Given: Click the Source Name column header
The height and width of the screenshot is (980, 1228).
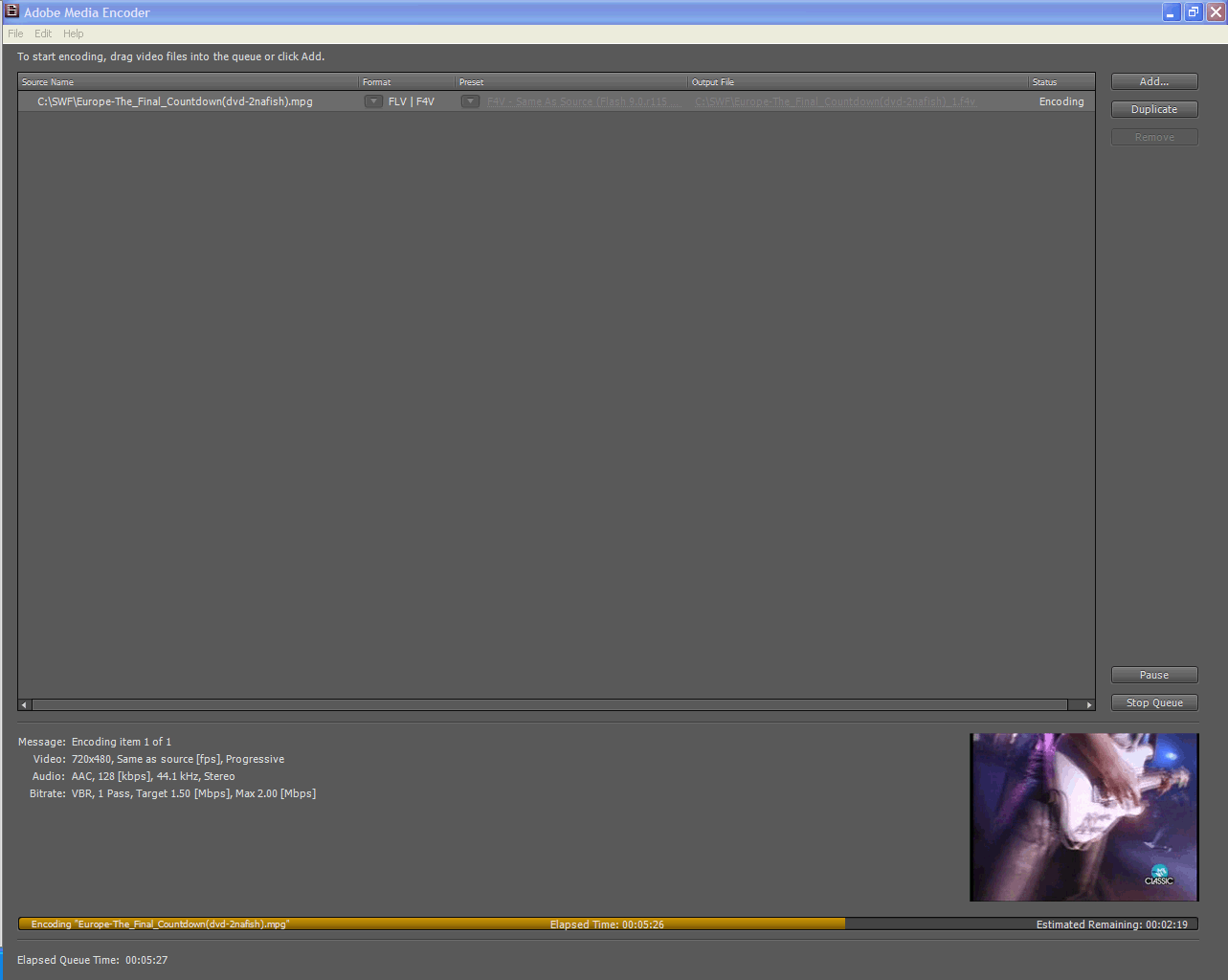Looking at the screenshot, I should [189, 82].
